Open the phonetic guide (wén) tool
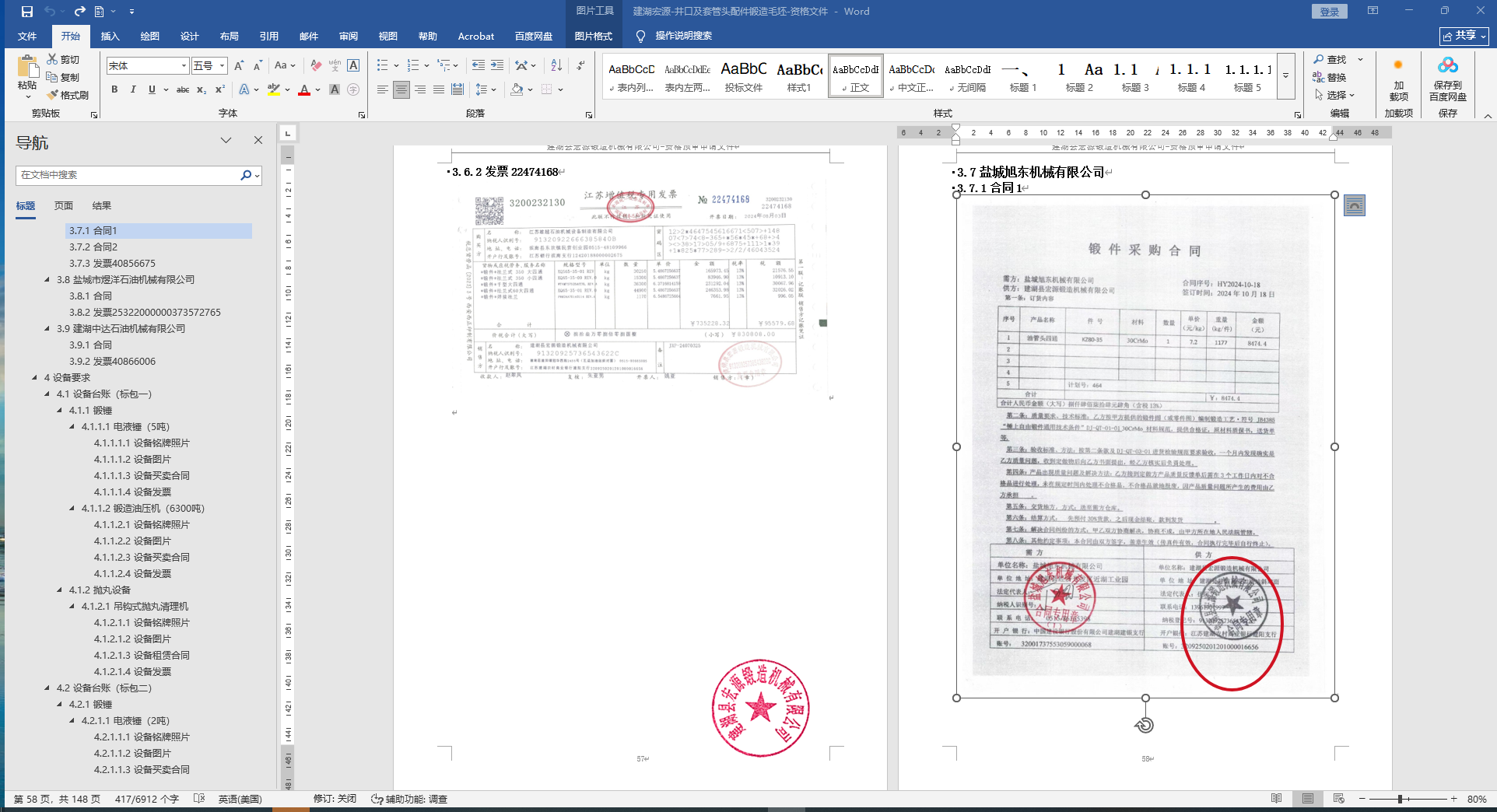 [335, 65]
